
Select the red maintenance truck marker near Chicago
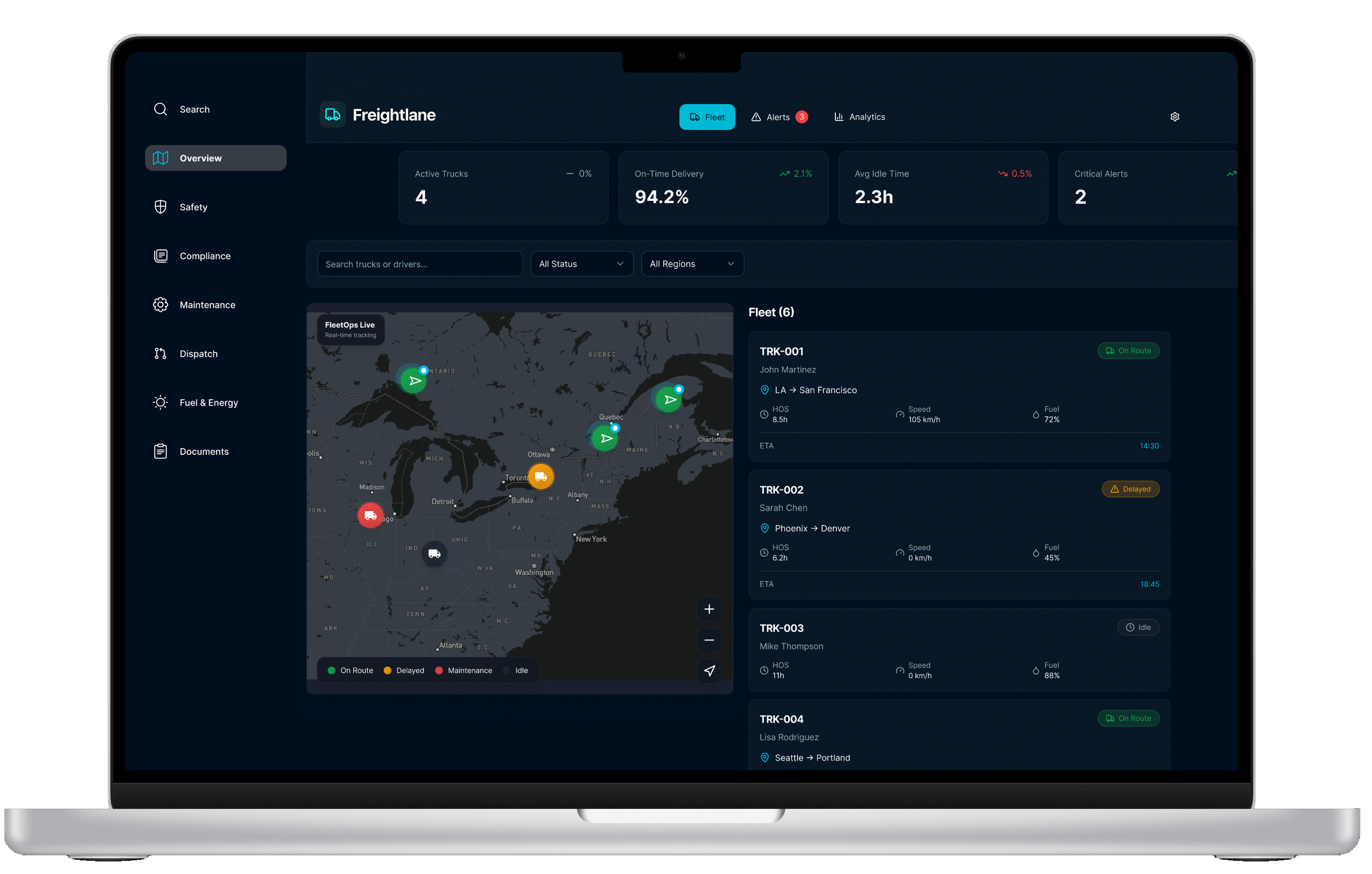370,515
